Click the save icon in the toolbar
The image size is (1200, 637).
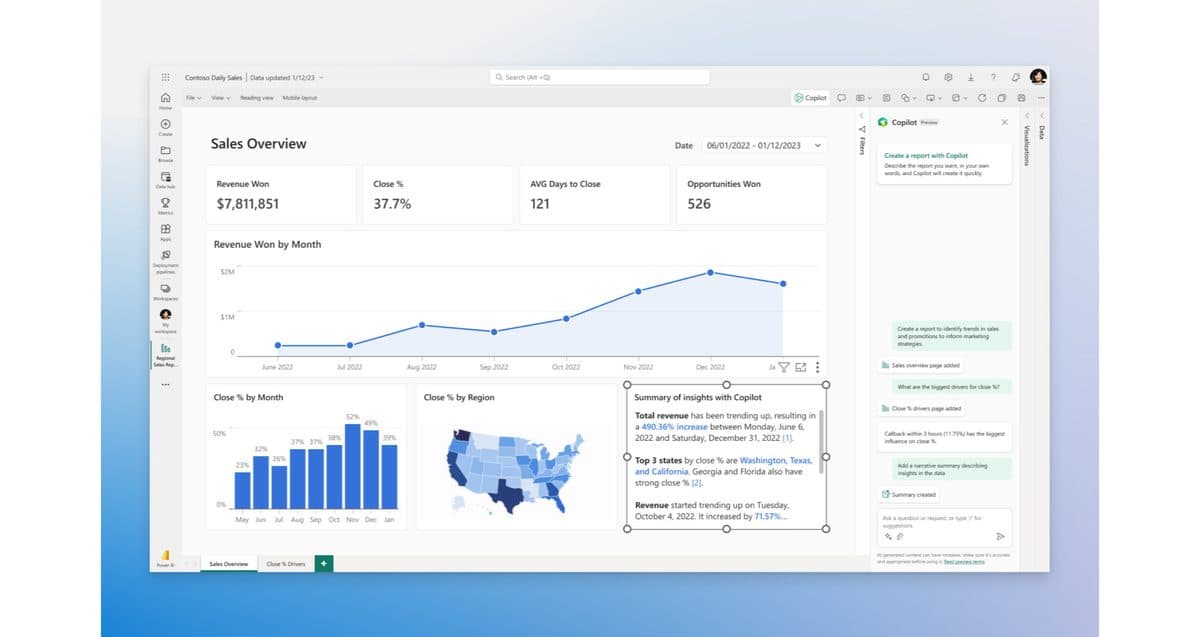tap(1021, 98)
